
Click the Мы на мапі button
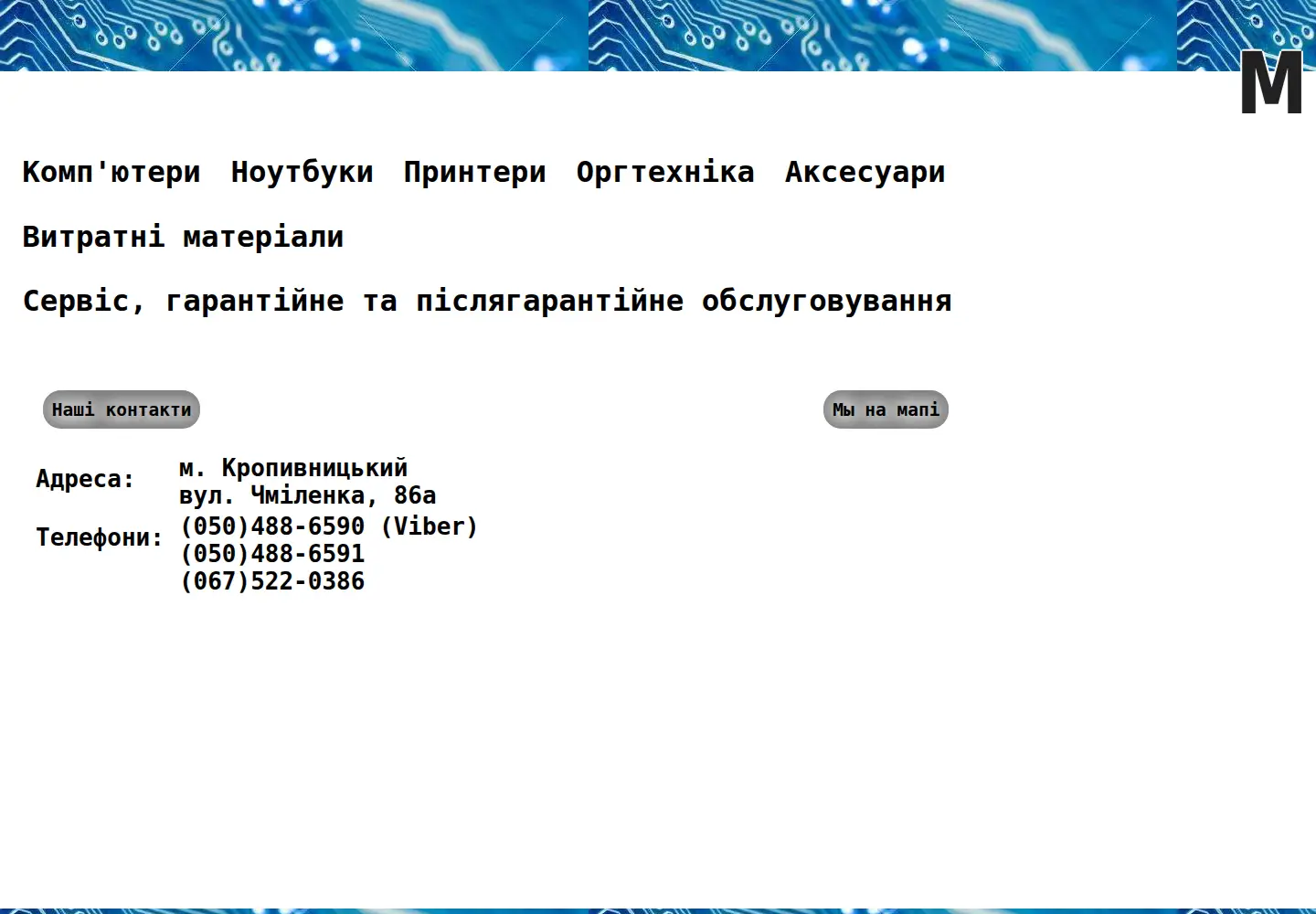[886, 409]
